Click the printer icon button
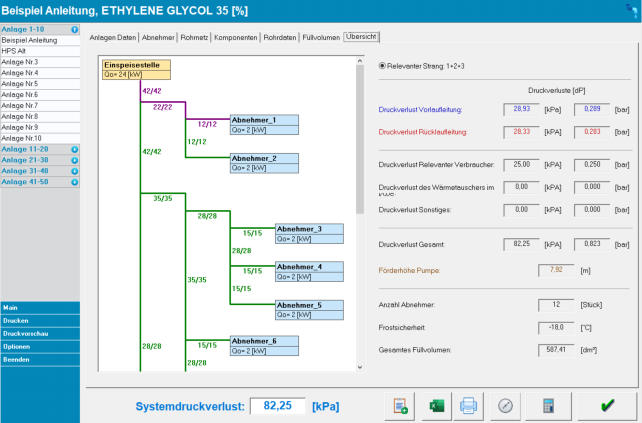The width and height of the screenshot is (642, 423). [468, 405]
